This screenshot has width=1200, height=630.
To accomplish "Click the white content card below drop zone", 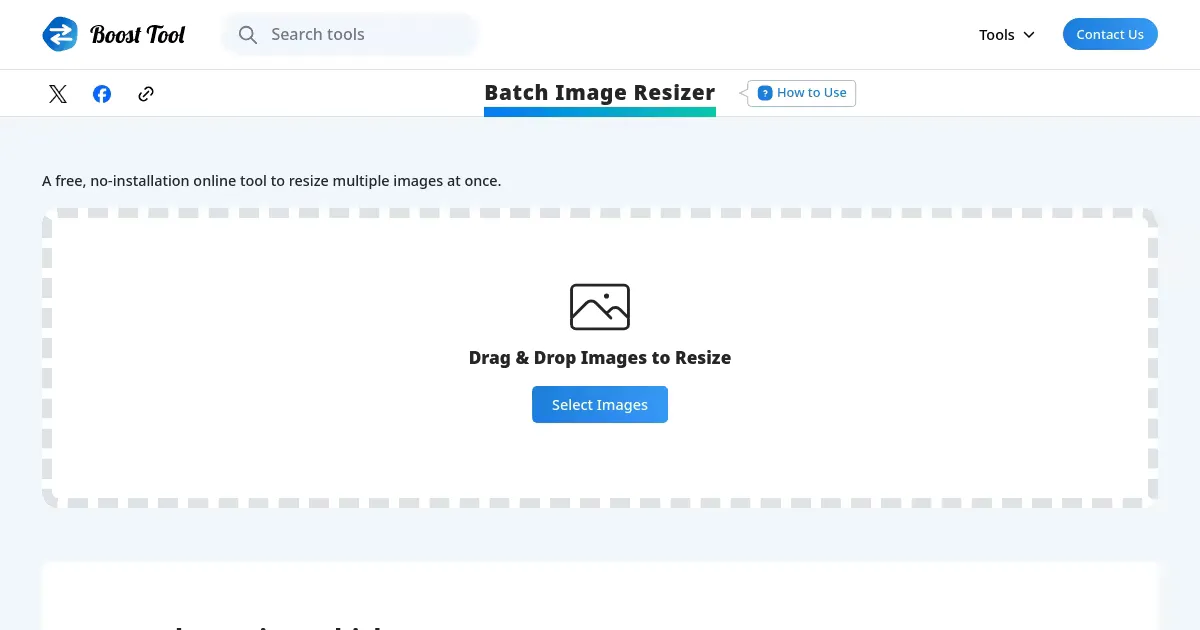I will pyautogui.click(x=600, y=595).
